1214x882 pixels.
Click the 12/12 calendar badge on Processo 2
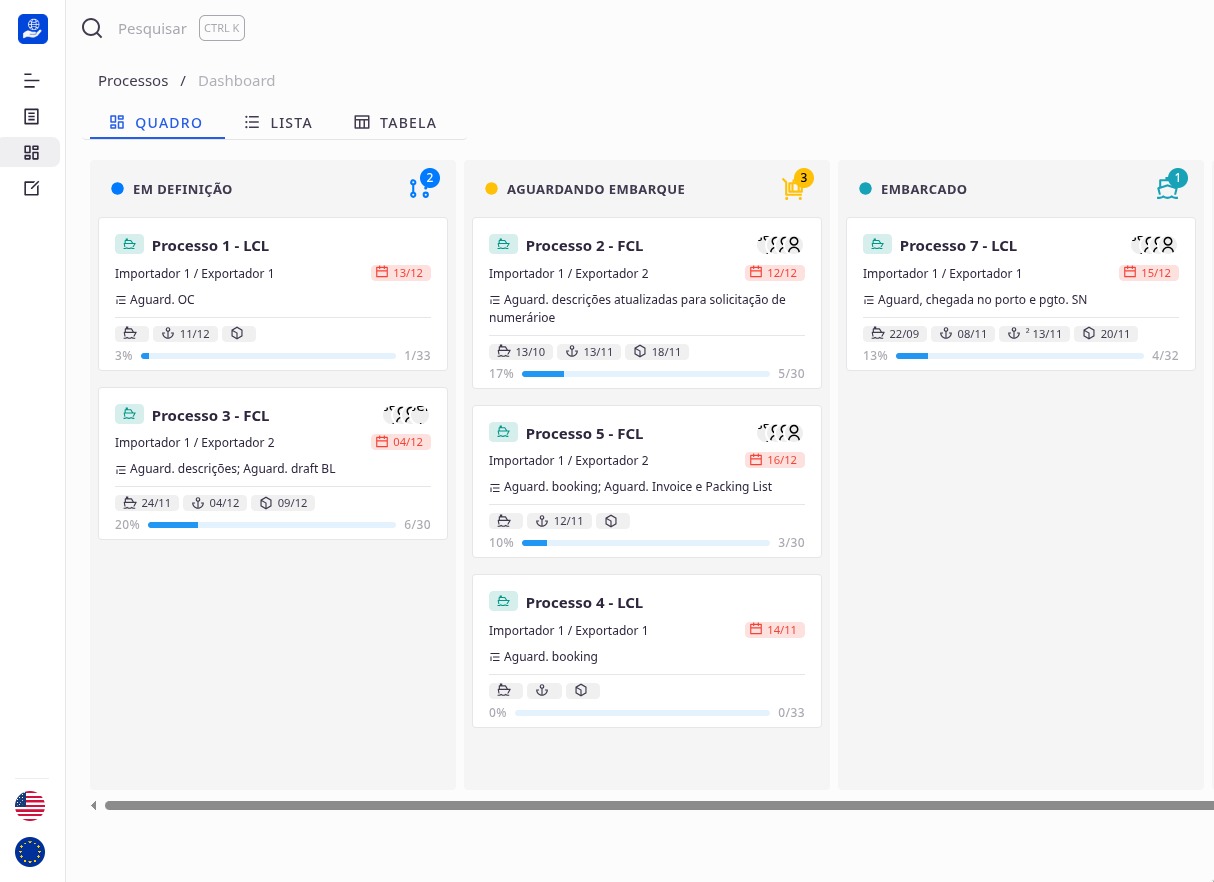click(774, 272)
